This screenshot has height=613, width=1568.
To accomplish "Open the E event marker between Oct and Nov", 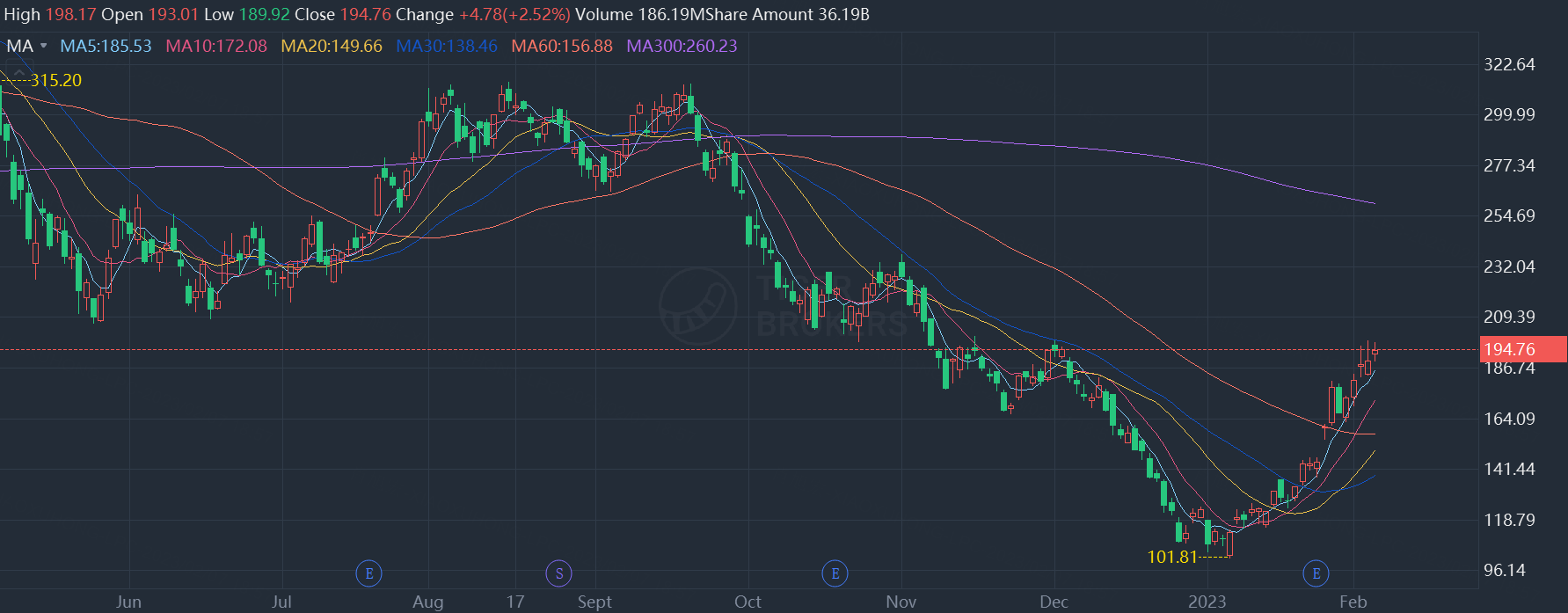I will (x=835, y=573).
